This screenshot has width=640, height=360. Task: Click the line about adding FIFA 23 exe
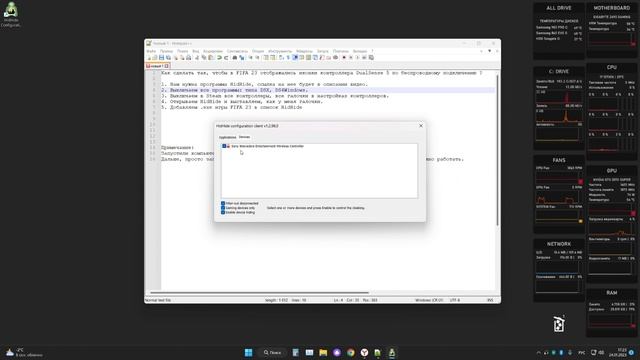point(231,107)
